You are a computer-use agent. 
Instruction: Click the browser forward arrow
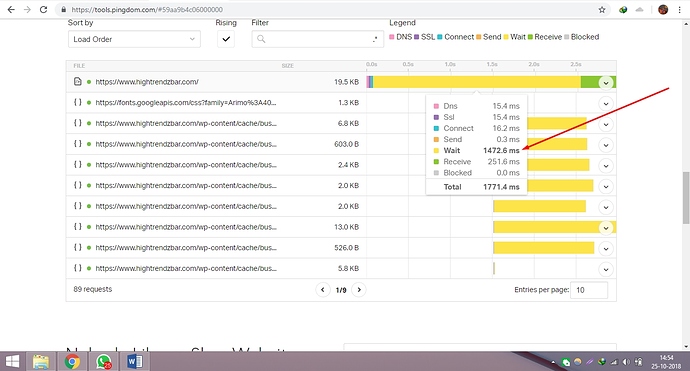coord(27,10)
